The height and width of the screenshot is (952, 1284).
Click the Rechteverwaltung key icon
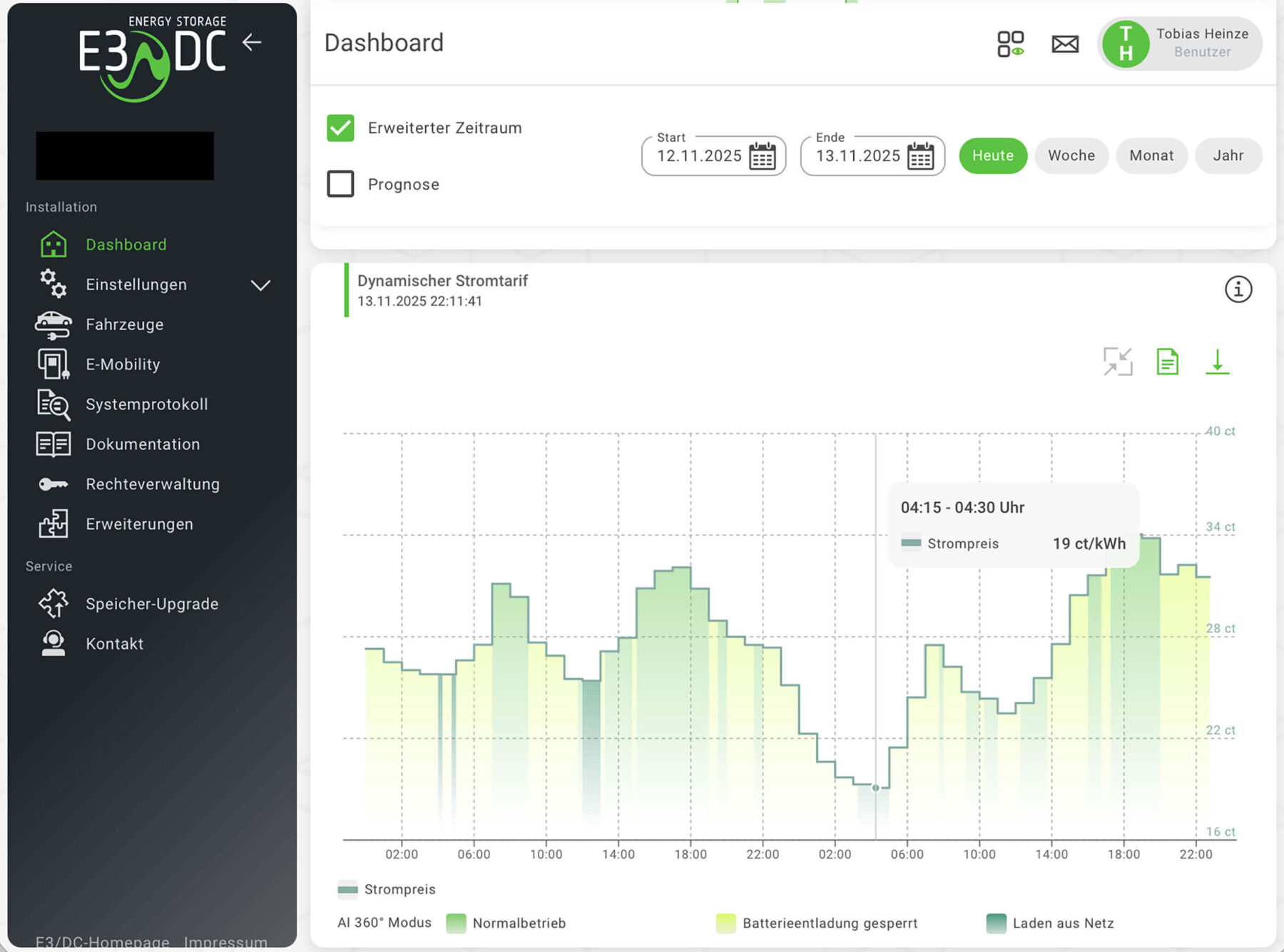coord(53,484)
